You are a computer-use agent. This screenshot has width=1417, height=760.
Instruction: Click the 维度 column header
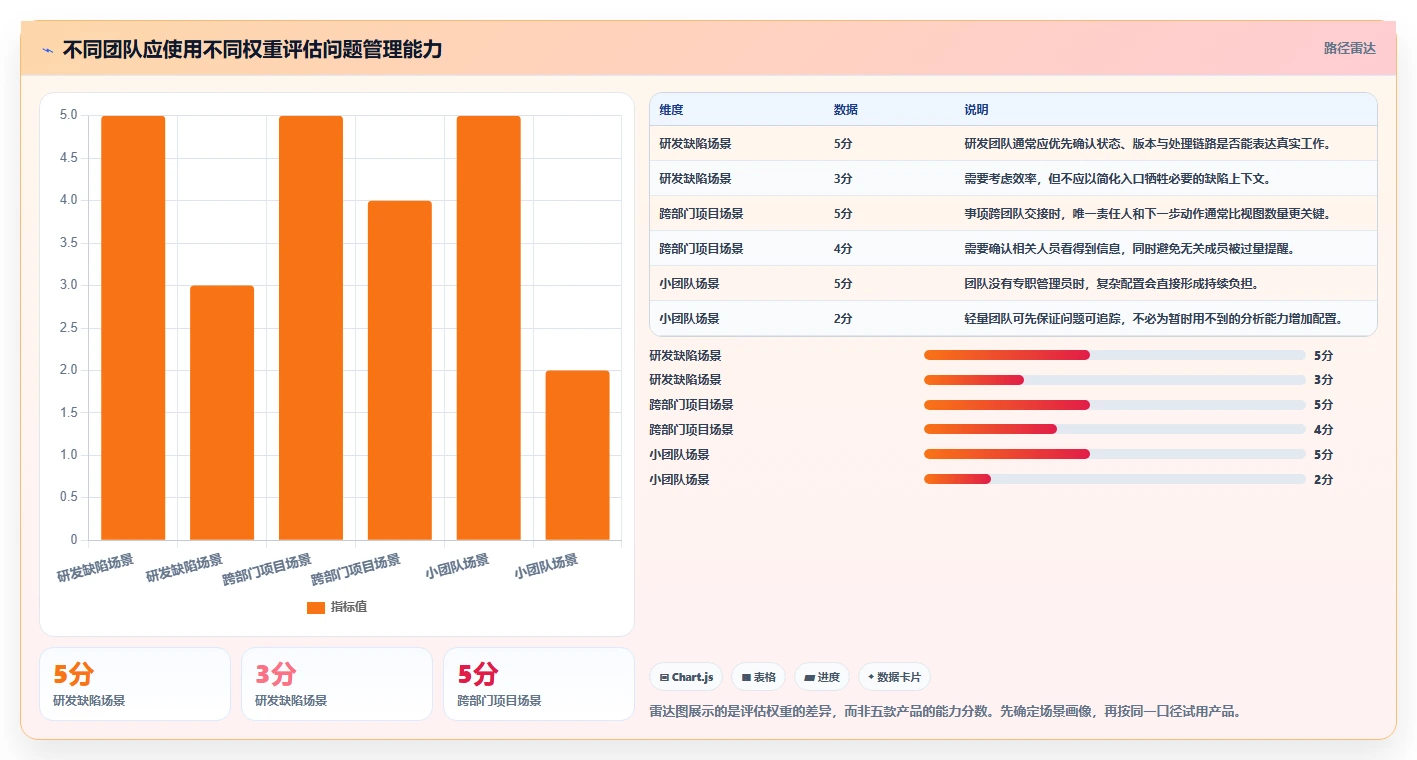[737, 109]
